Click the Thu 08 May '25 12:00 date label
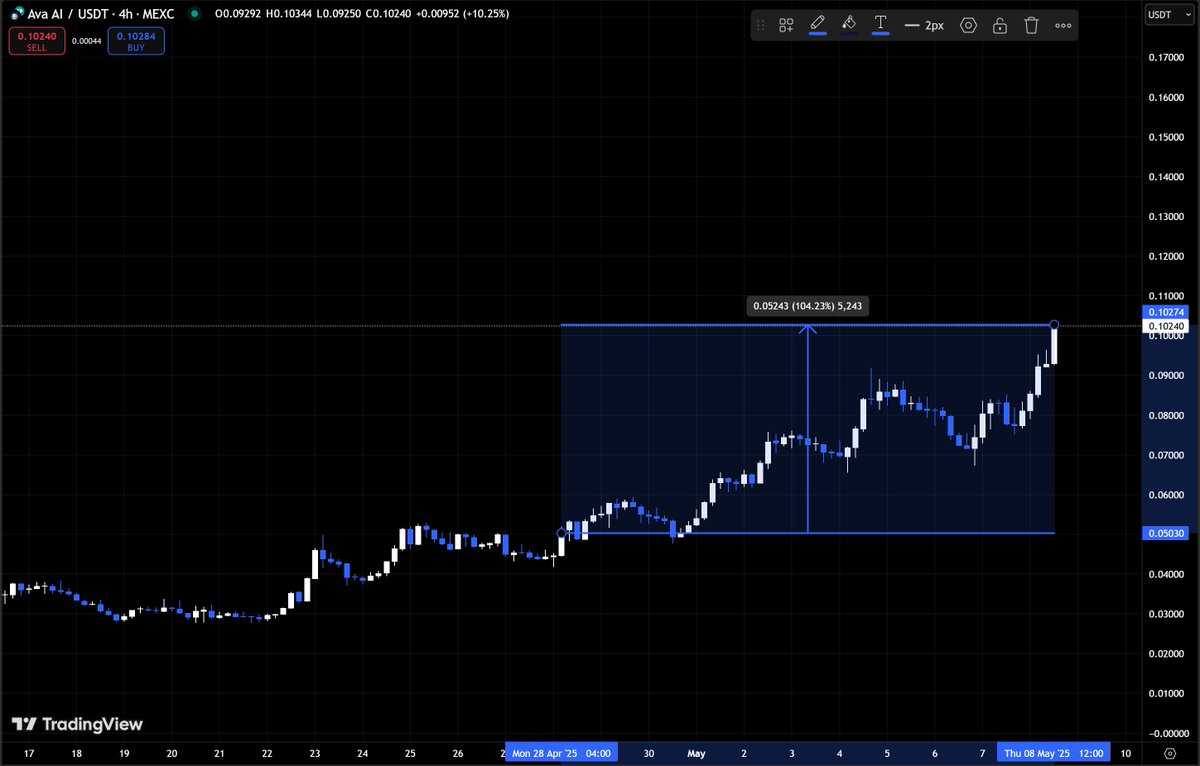 pyautogui.click(x=1055, y=752)
